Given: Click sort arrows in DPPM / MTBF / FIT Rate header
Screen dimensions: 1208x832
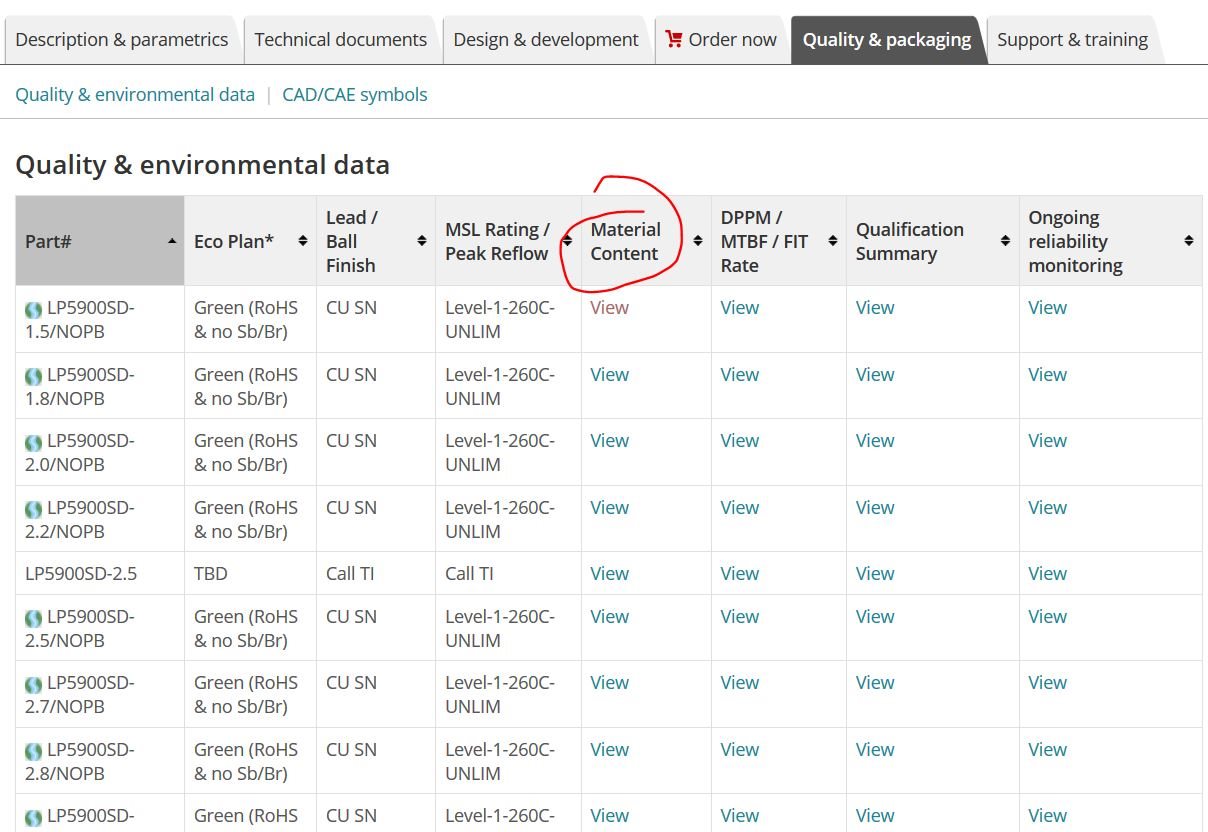Looking at the screenshot, I should pyautogui.click(x=832, y=241).
